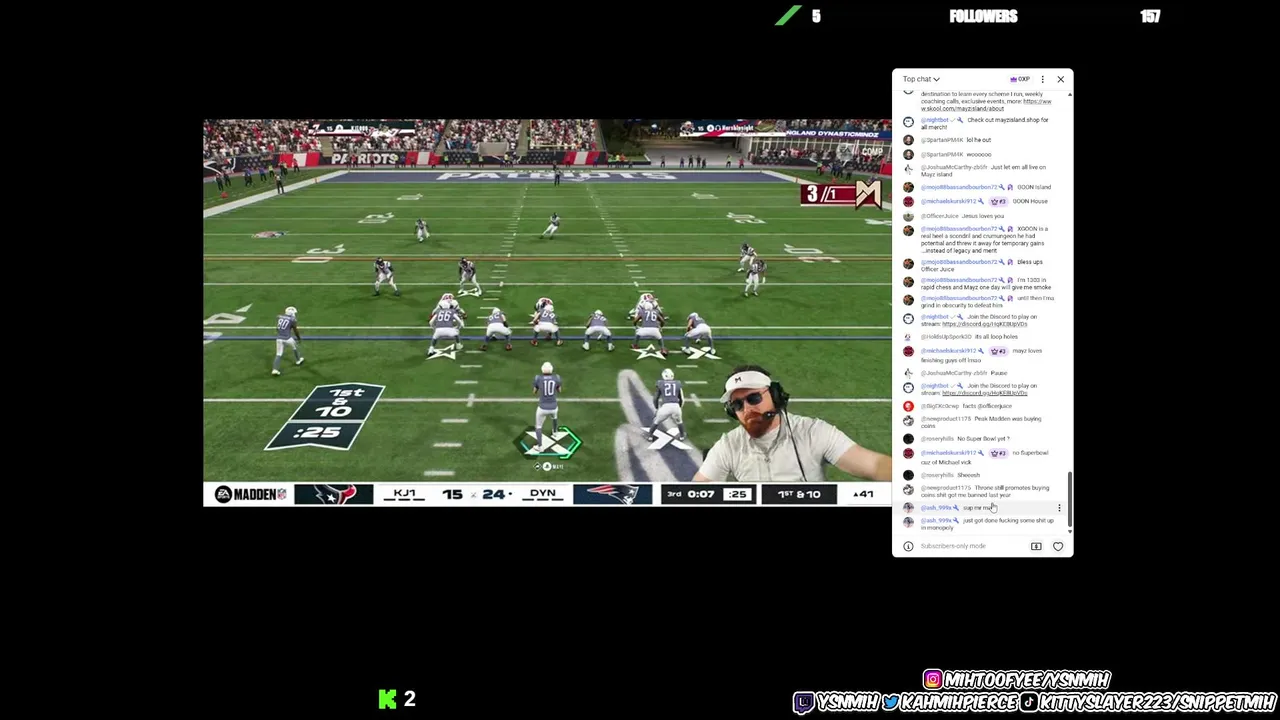Click the #3 badge on 'mayz loves' message
1280x720 pixels.
[997, 351]
